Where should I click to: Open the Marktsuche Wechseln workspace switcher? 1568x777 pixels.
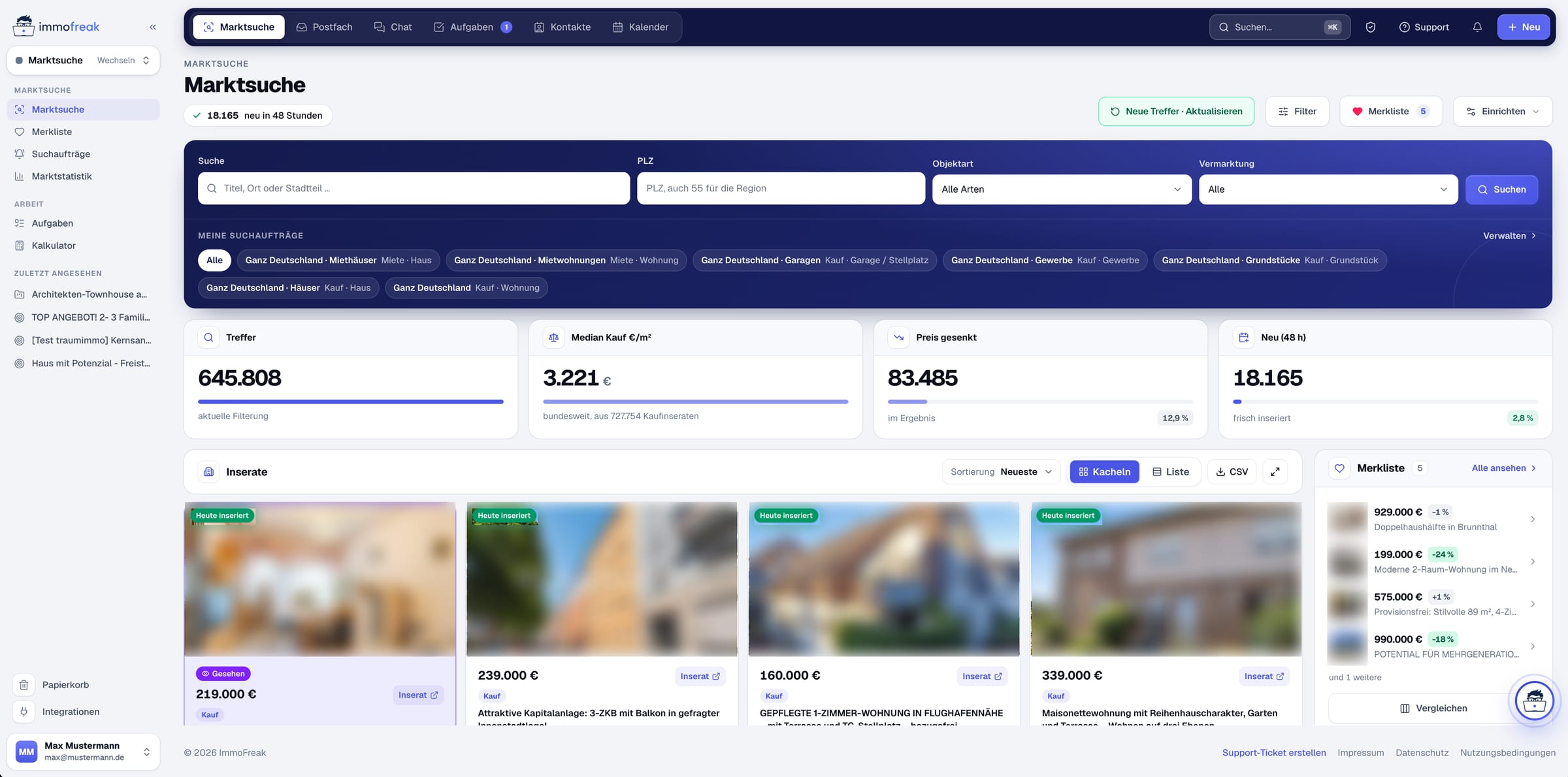click(84, 60)
